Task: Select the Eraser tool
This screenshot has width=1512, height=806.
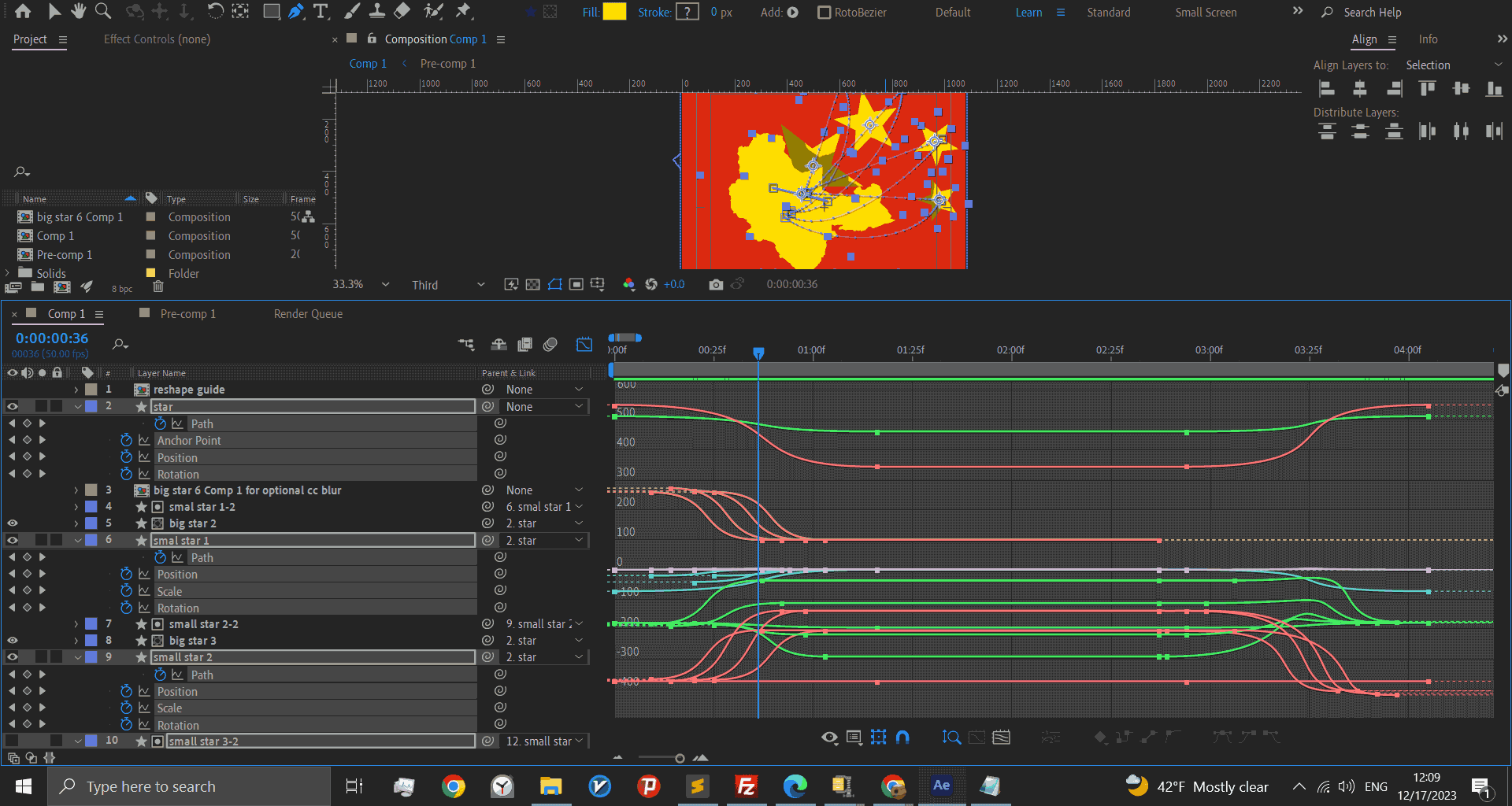Action: (x=402, y=11)
